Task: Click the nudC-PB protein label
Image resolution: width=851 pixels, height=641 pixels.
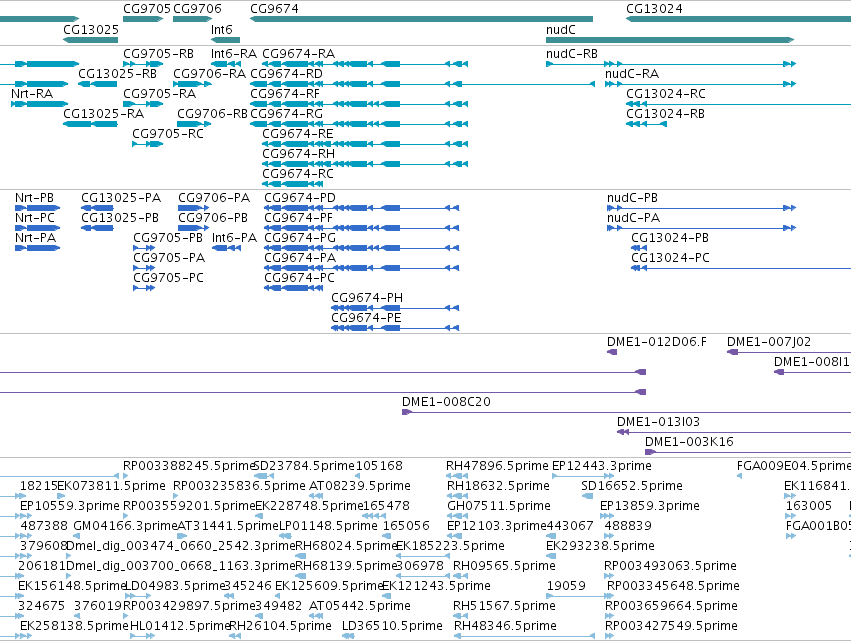Action: click(x=632, y=198)
